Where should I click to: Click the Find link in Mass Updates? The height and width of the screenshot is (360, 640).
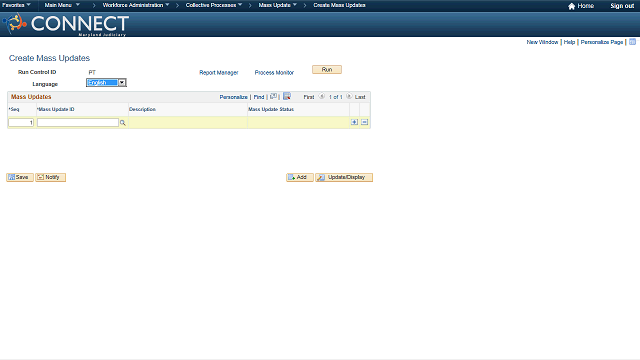pyautogui.click(x=259, y=97)
